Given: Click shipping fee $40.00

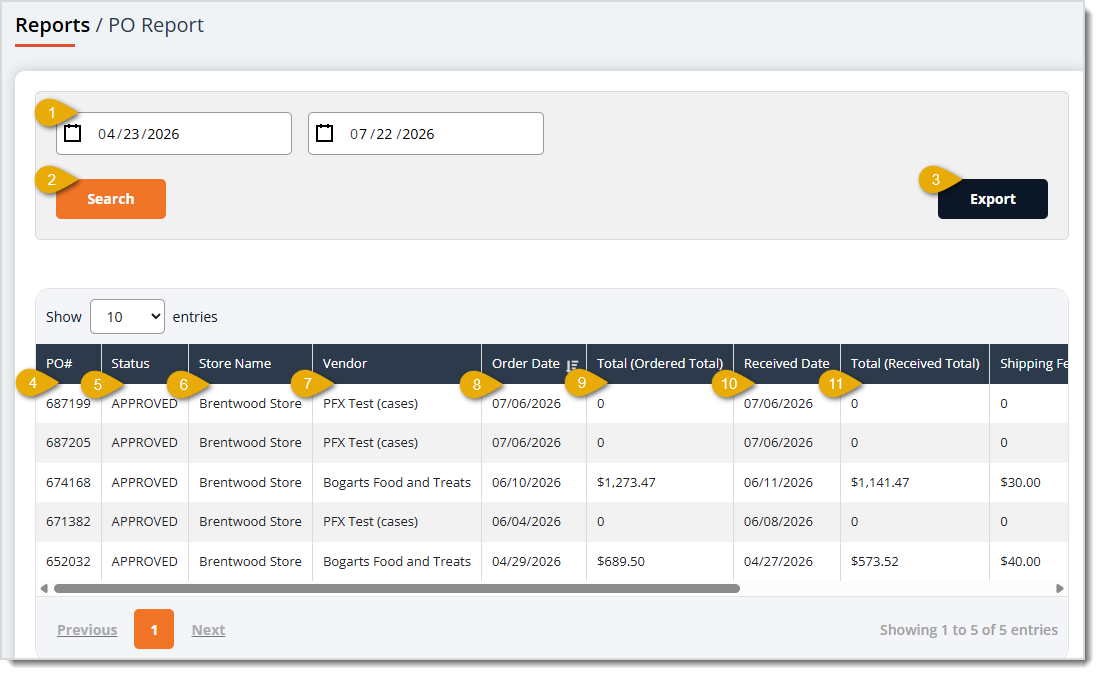Looking at the screenshot, I should 1020,561.
